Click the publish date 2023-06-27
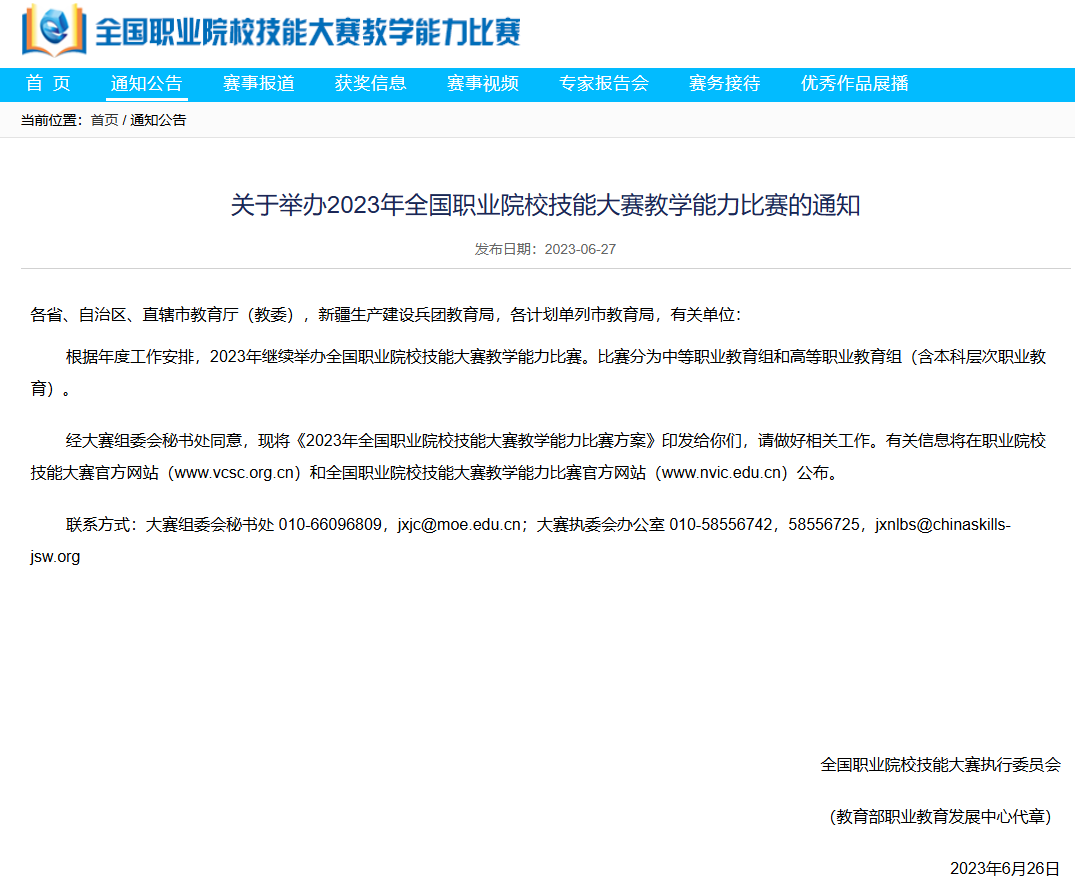The image size is (1075, 883). click(x=580, y=250)
